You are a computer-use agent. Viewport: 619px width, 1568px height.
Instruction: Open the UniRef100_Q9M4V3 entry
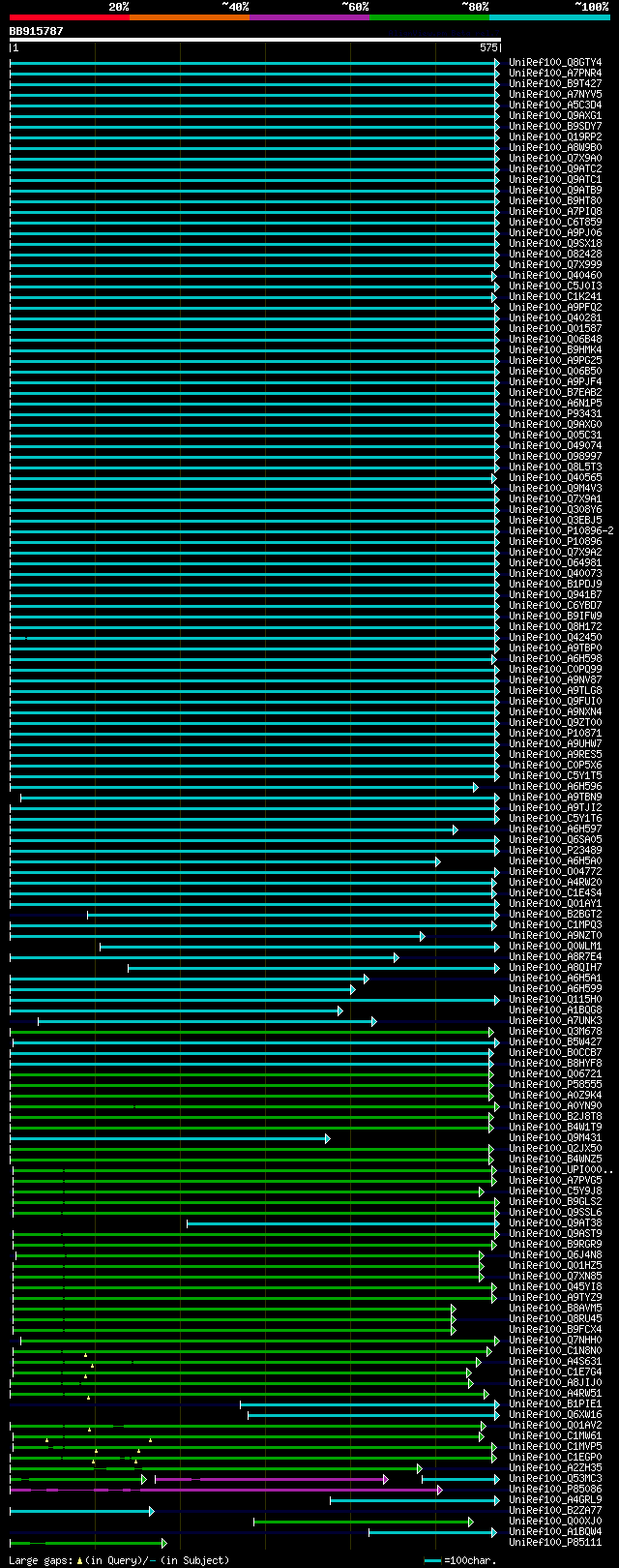(x=555, y=488)
